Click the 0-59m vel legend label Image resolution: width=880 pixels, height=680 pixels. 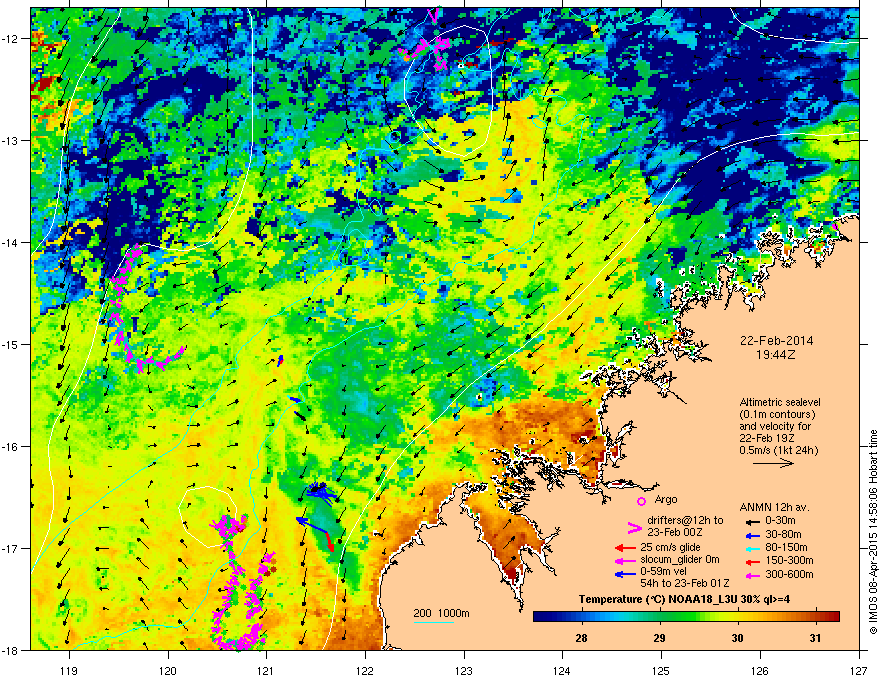pyautogui.click(x=663, y=572)
